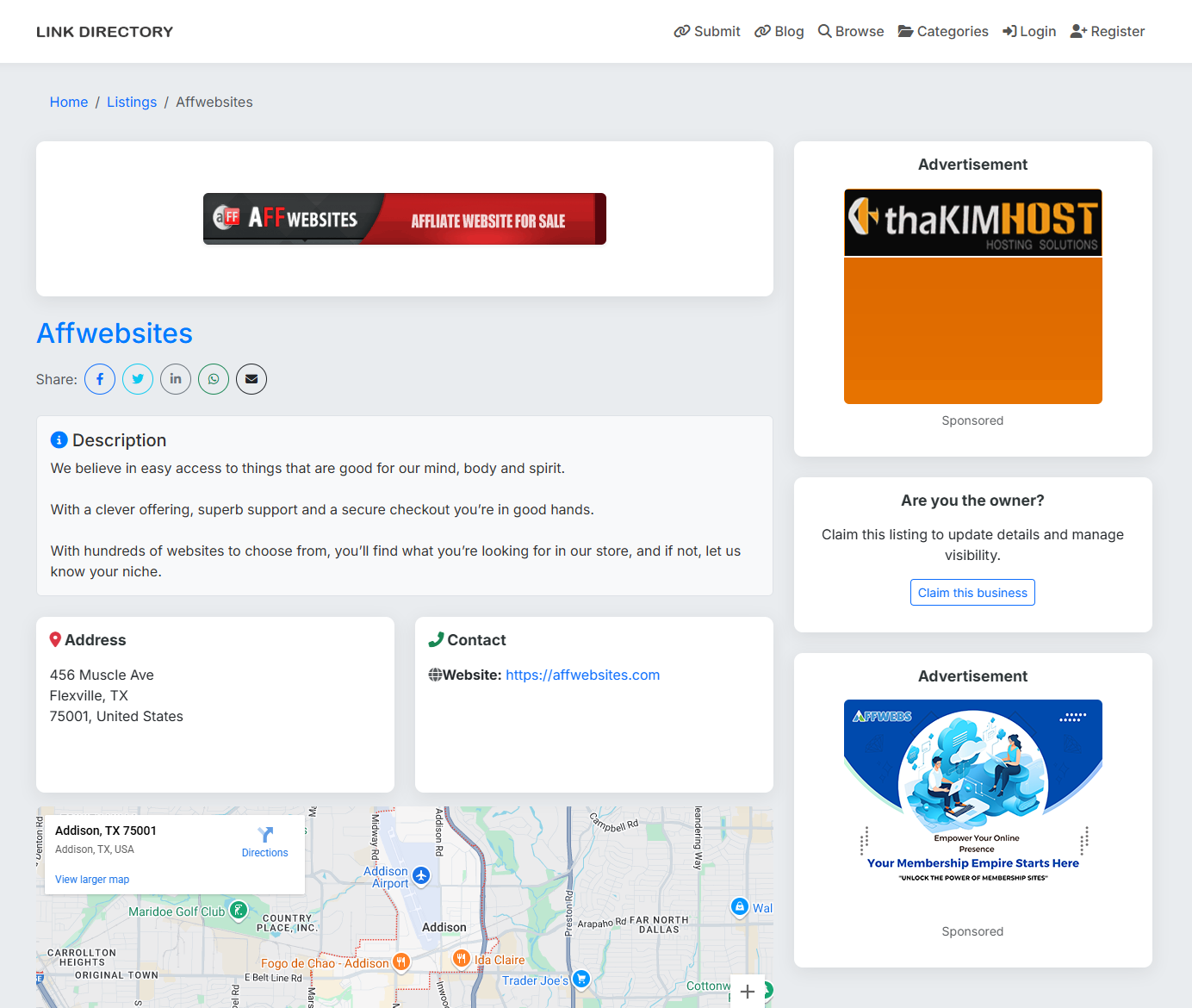This screenshot has width=1192, height=1008.
Task: Select the Addison Airport map marker
Action: (x=420, y=875)
